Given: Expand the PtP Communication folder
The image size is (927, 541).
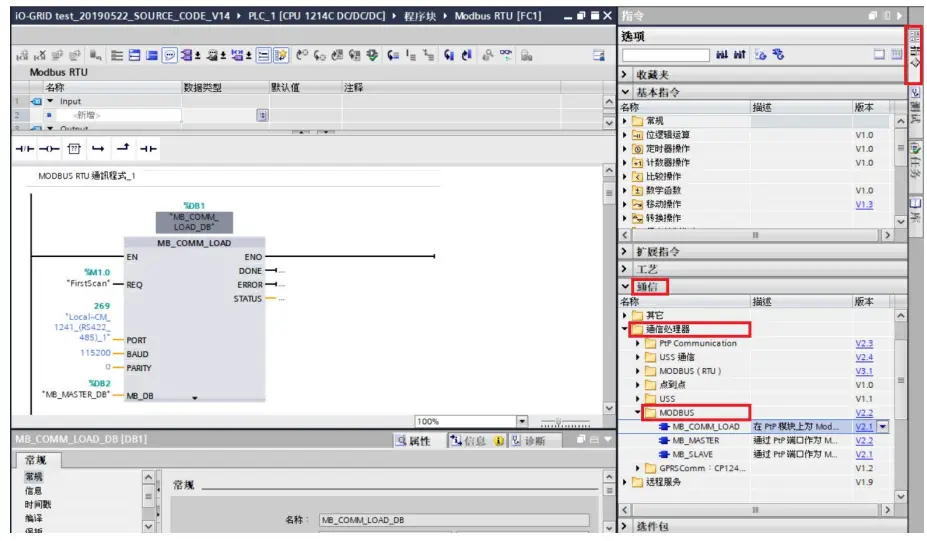Looking at the screenshot, I should pos(638,343).
